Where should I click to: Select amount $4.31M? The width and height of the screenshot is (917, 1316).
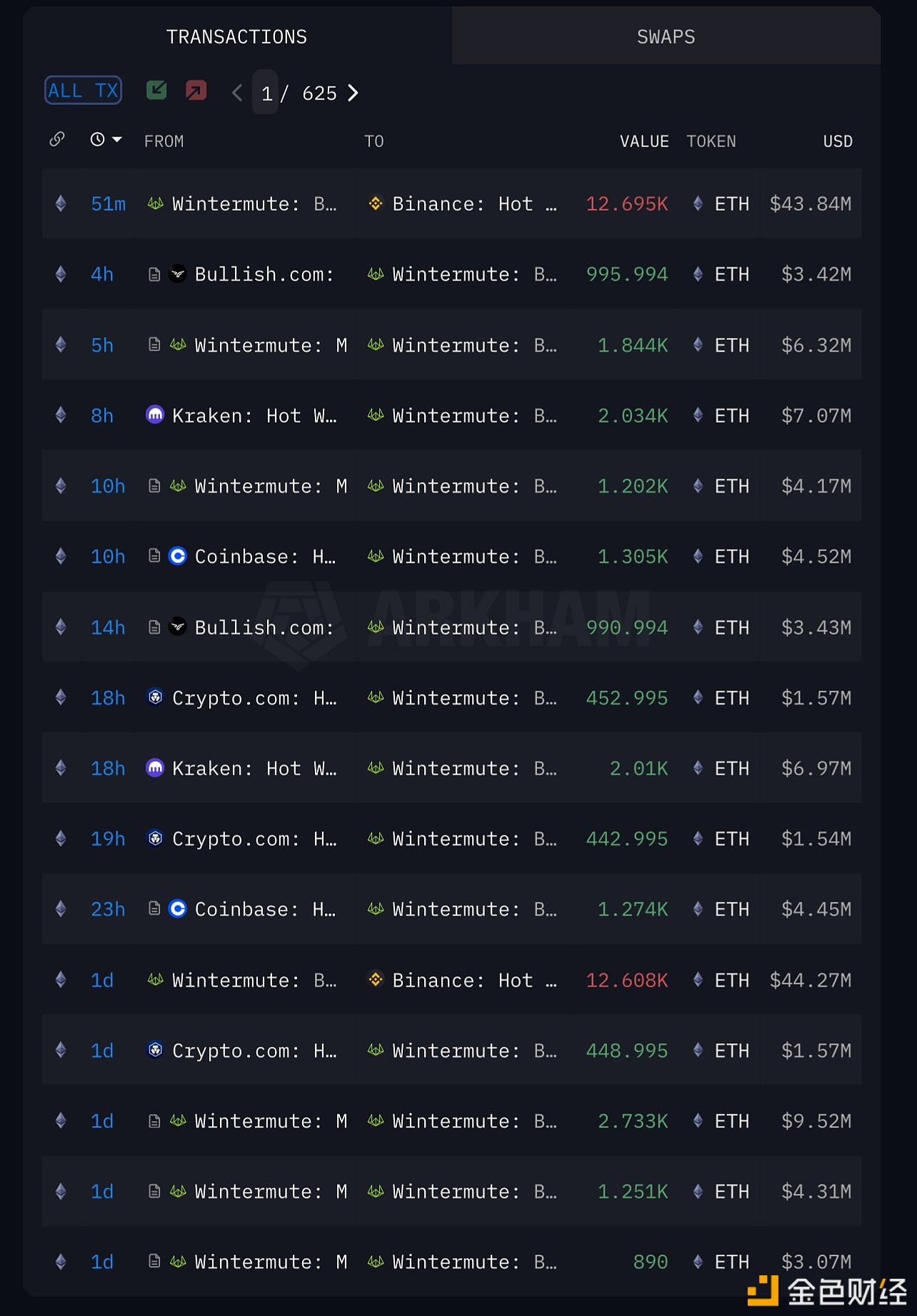pyautogui.click(x=816, y=1192)
